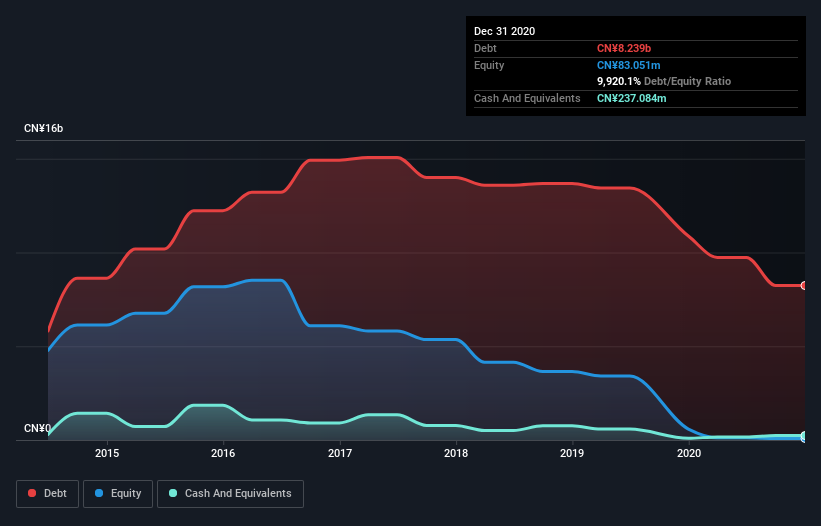Toggle the Equity legend button

point(118,494)
